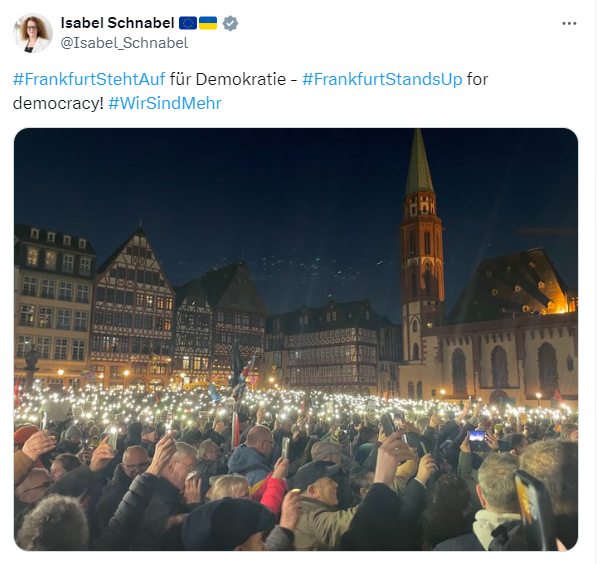The image size is (597, 564).
Task: Click the word 'democracy!' in tweet text
Action: pos(58,103)
